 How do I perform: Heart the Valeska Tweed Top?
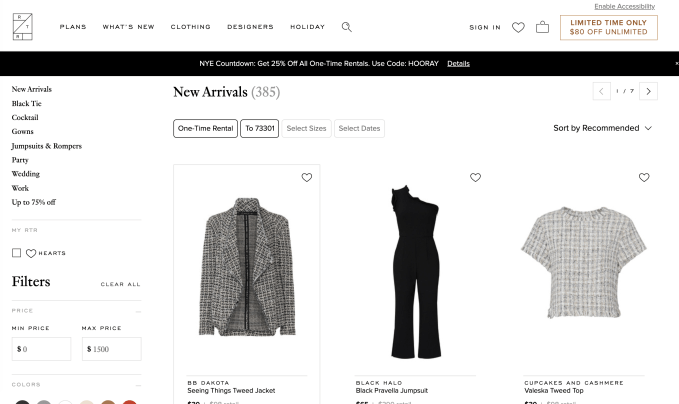pos(644,178)
